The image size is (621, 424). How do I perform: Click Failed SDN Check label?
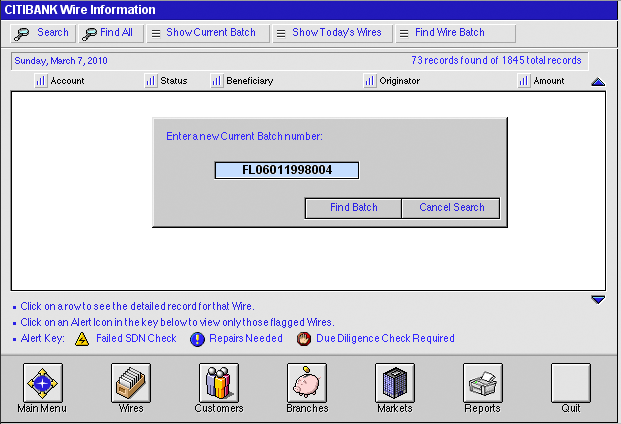click(x=136, y=338)
